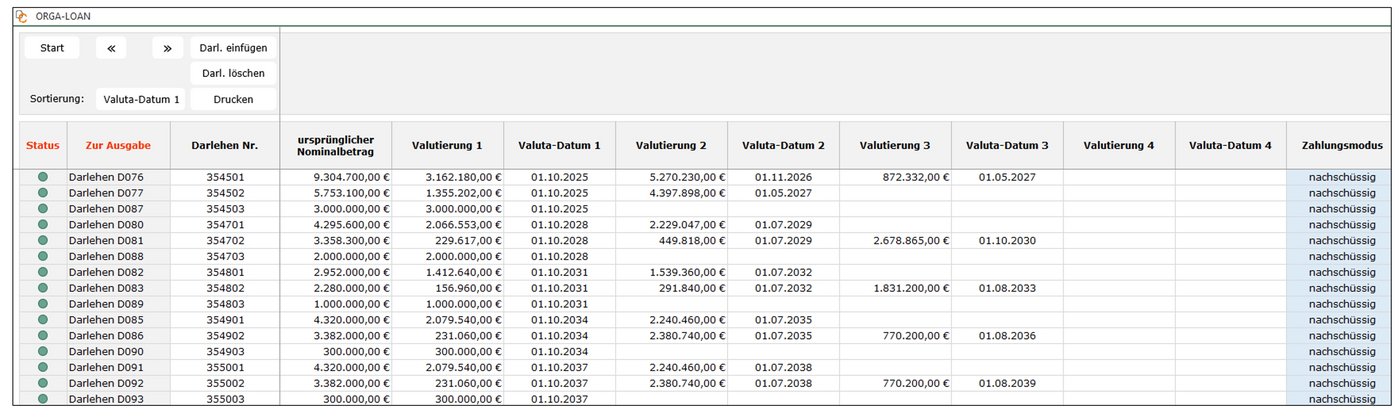Click the Status column header
The image size is (1400, 417).
(43, 145)
